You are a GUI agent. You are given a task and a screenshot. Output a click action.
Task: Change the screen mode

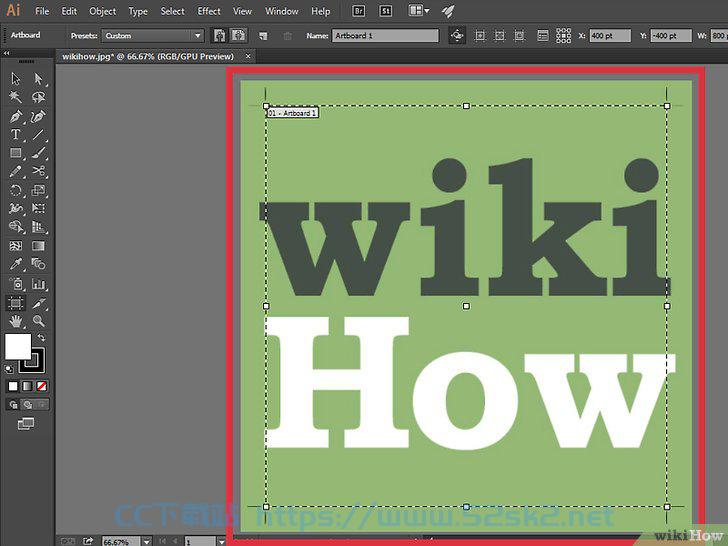tap(26, 423)
